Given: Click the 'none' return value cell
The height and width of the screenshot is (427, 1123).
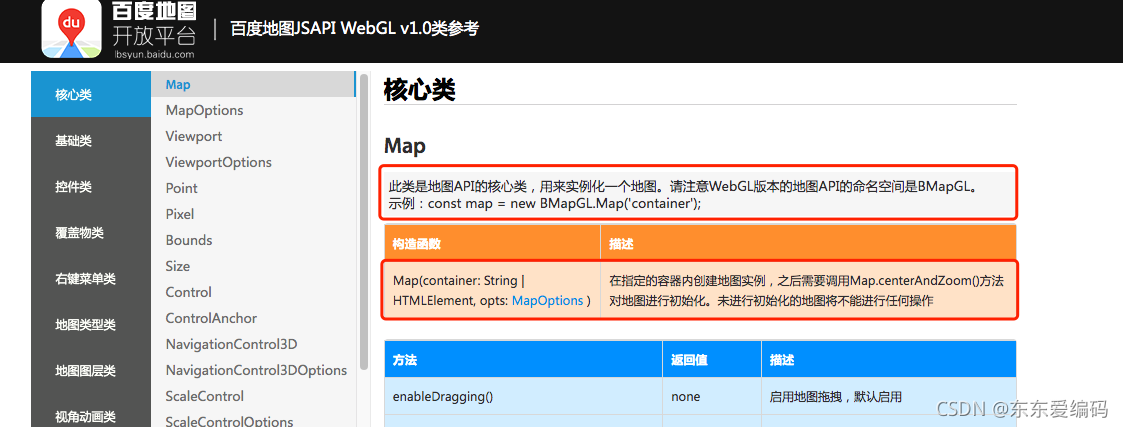Looking at the screenshot, I should pos(712,396).
